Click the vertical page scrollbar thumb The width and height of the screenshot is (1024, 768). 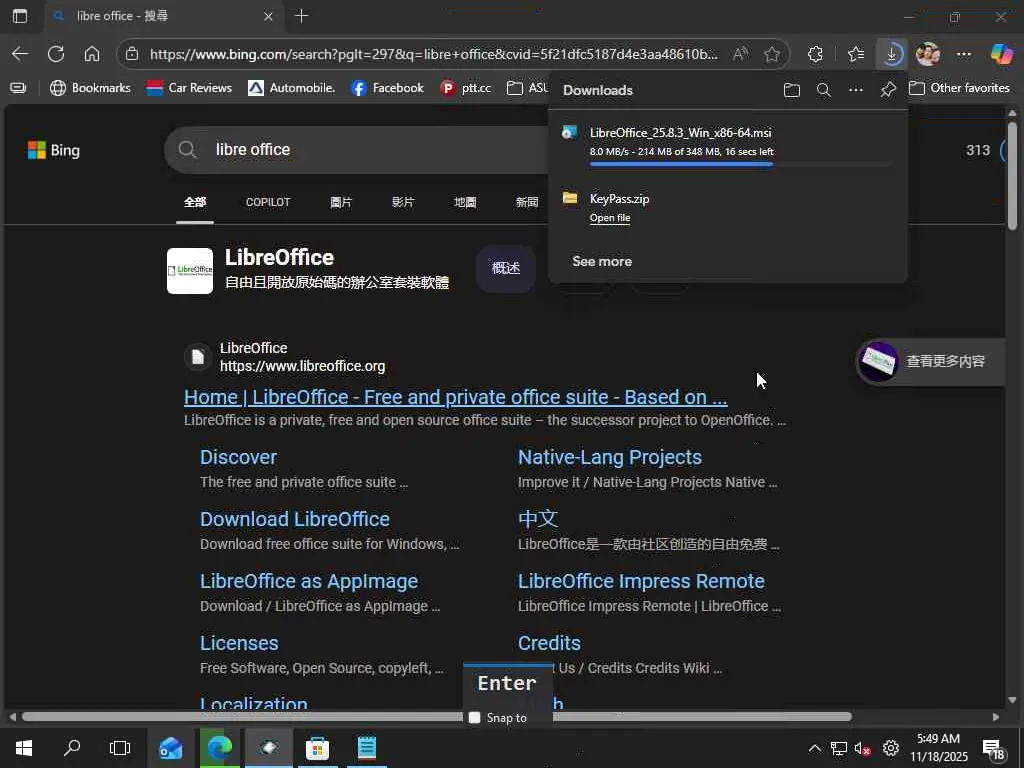[1012, 176]
